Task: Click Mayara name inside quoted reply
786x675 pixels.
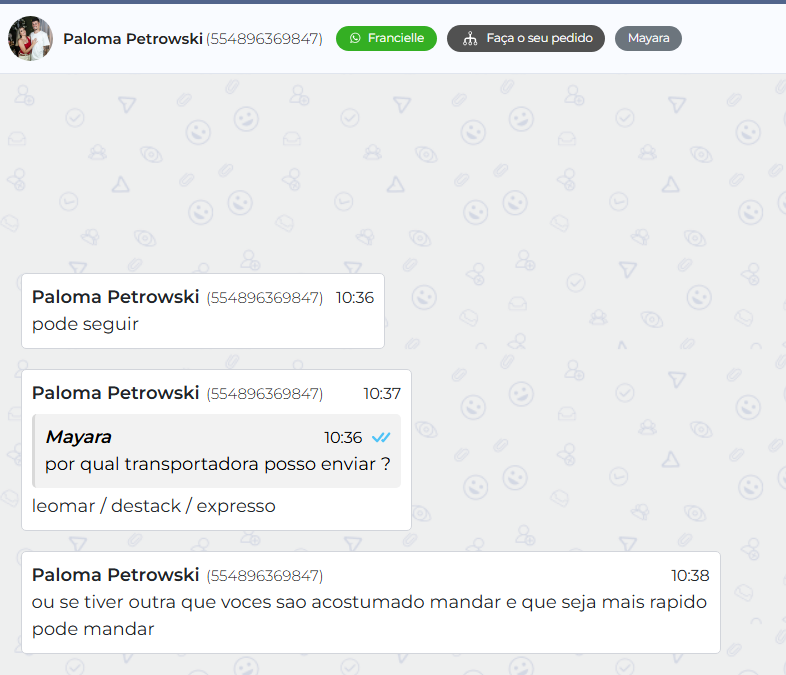Action: tap(78, 437)
